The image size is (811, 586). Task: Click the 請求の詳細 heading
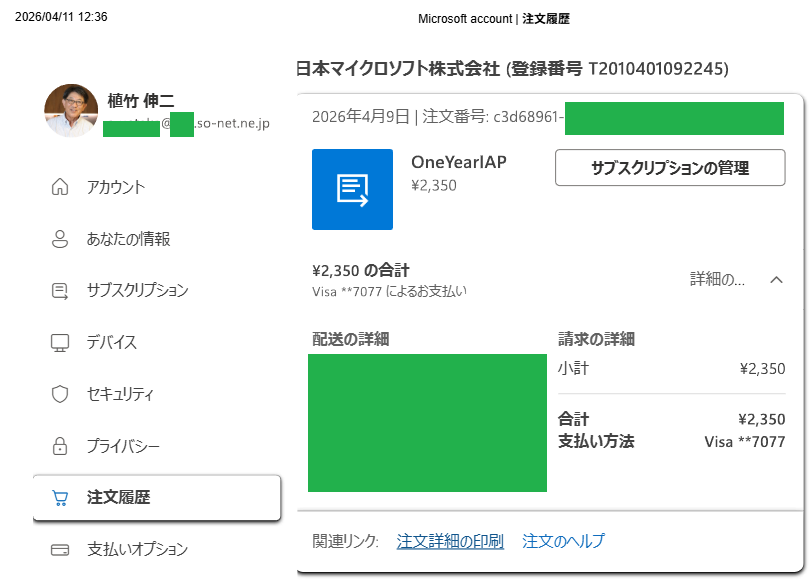(596, 339)
